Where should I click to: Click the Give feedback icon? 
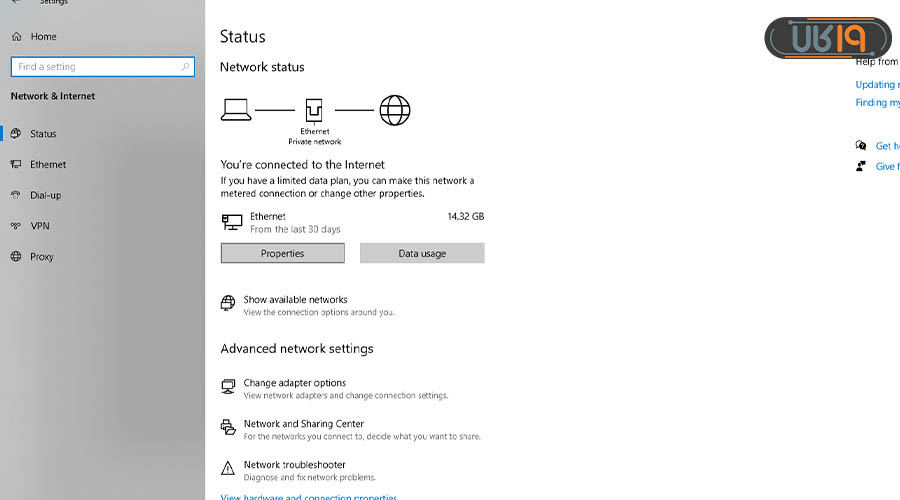coord(861,166)
